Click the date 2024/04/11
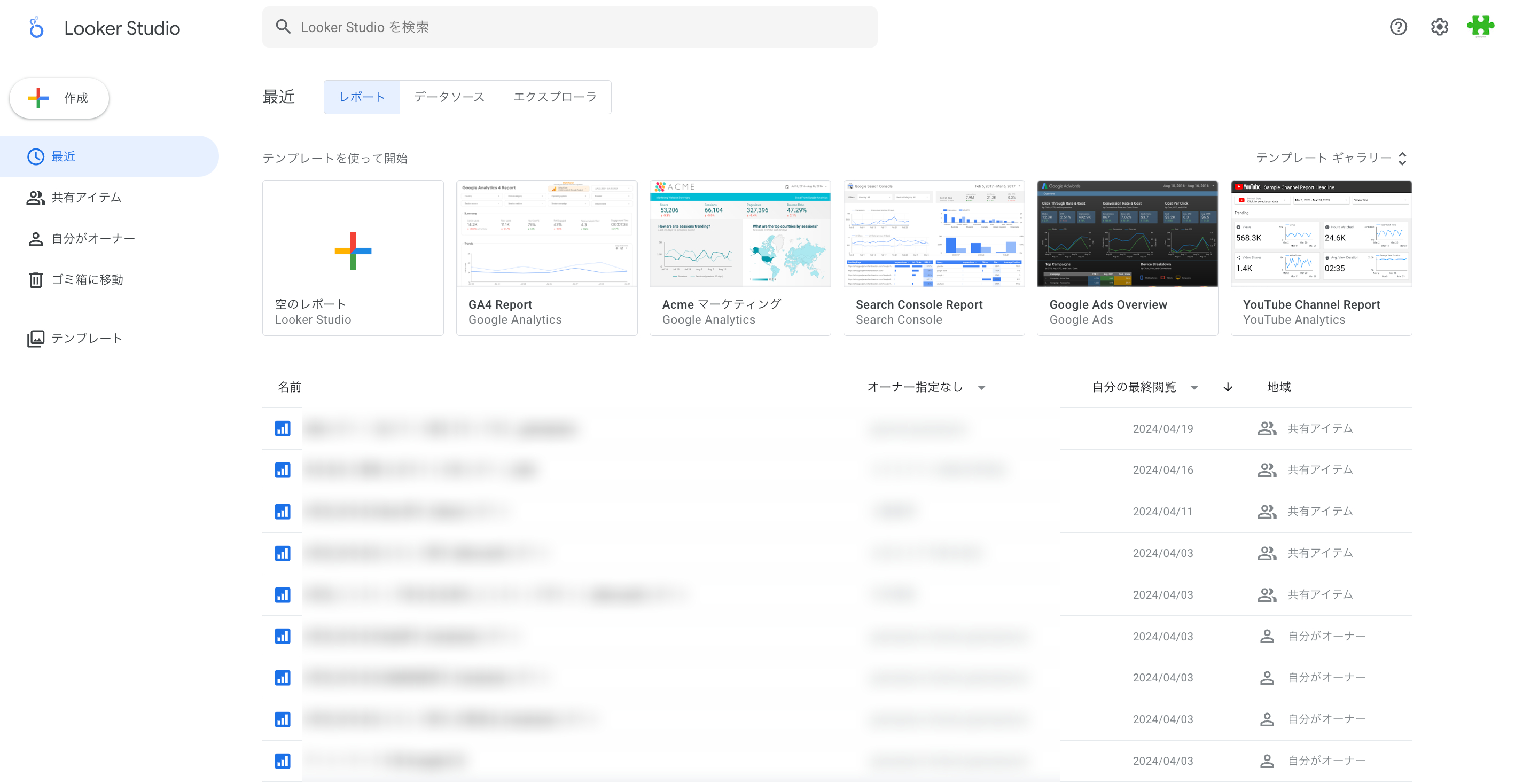The image size is (1515, 784). click(1163, 512)
